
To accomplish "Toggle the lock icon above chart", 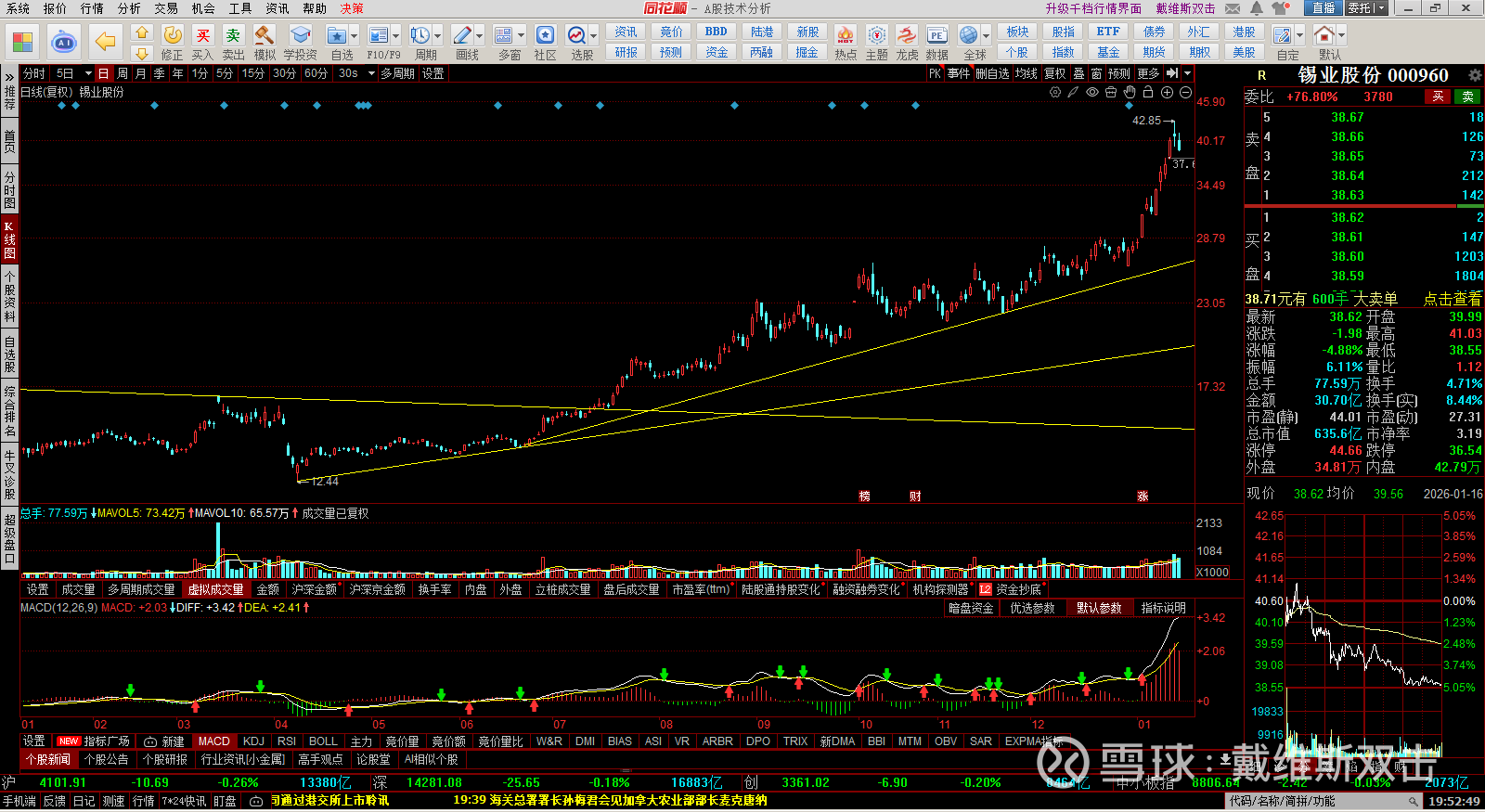I will [x=1148, y=92].
